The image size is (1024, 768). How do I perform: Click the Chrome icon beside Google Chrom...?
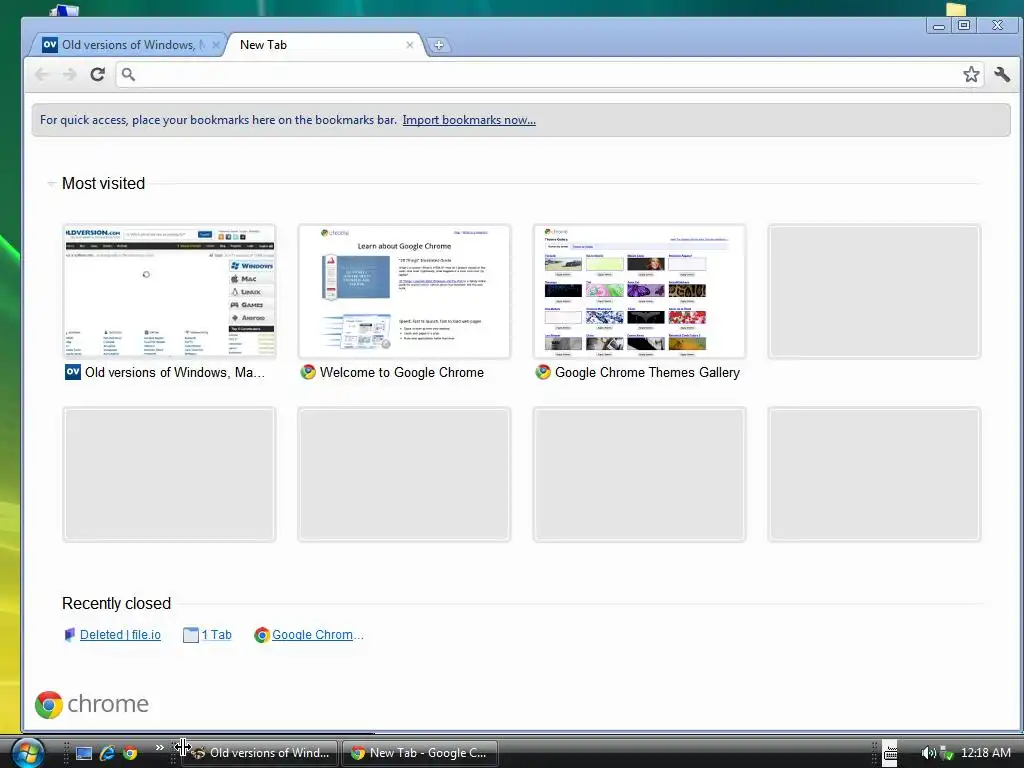262,635
